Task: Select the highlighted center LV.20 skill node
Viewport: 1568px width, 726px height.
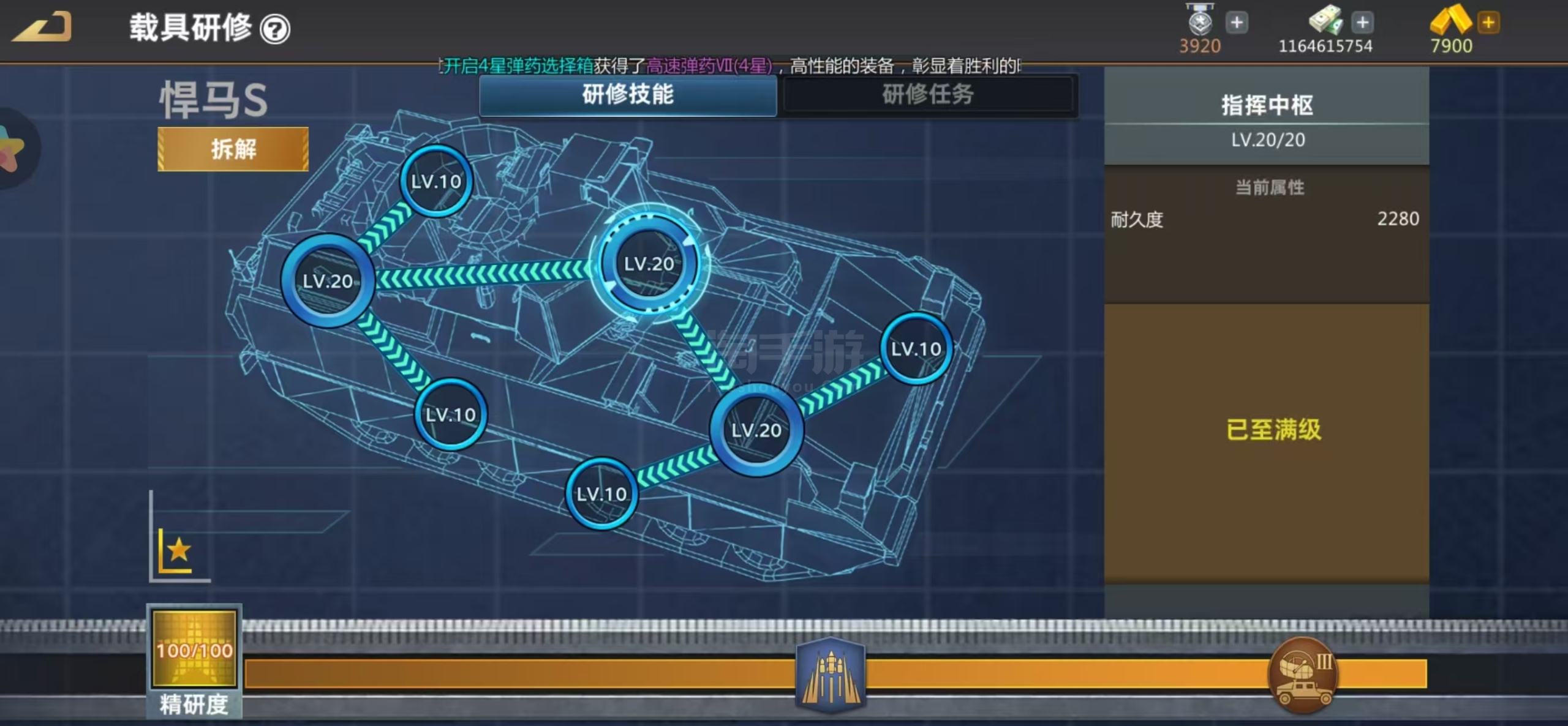Action: 649,264
